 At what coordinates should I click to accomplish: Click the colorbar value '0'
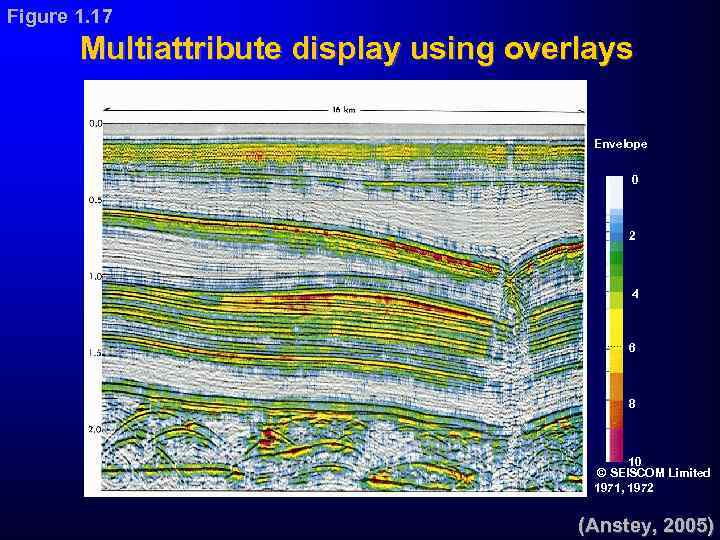635,180
